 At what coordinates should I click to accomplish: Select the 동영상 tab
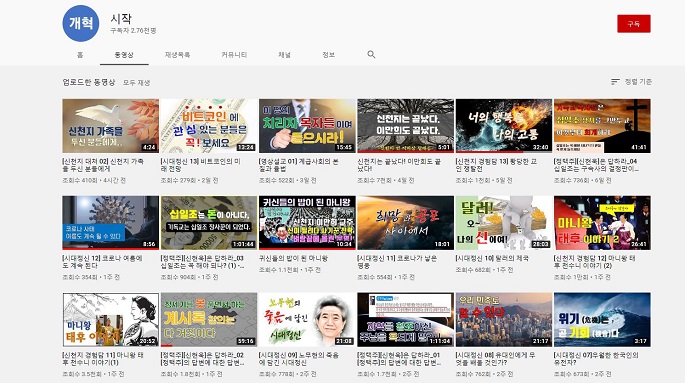(x=124, y=55)
